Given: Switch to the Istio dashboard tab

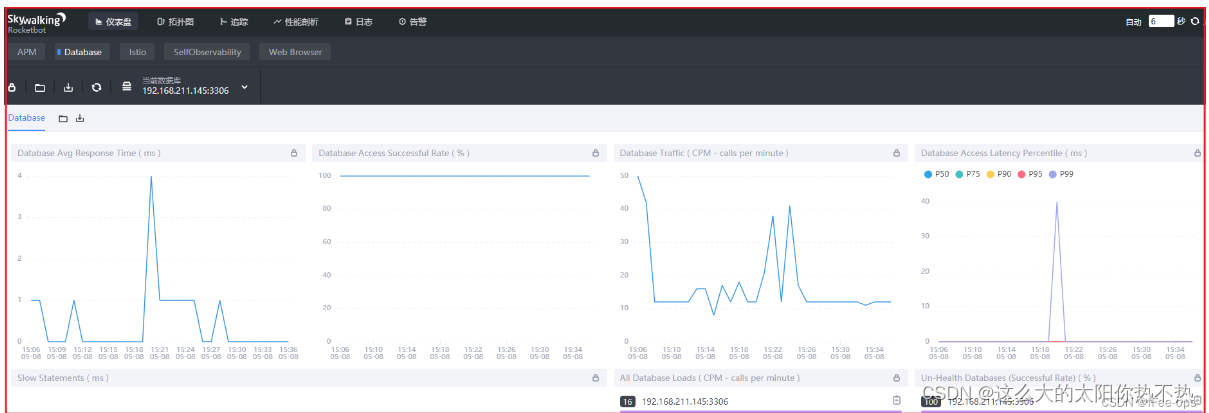Looking at the screenshot, I should 138,52.
